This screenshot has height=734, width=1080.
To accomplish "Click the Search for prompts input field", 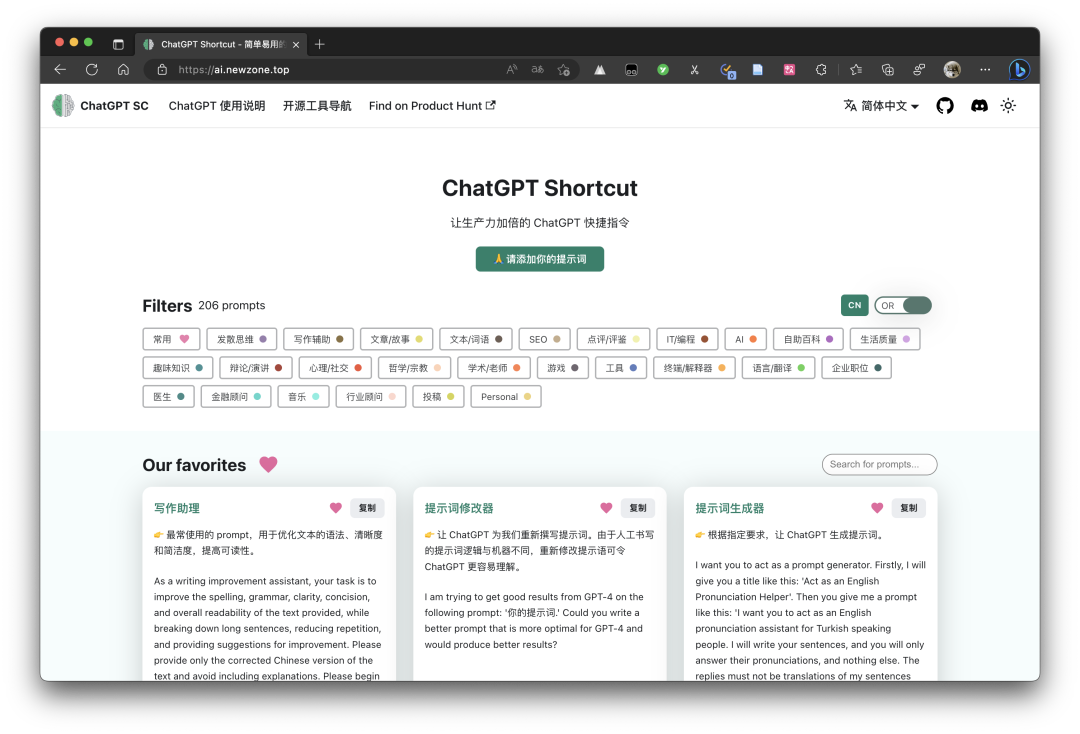I will [x=879, y=464].
